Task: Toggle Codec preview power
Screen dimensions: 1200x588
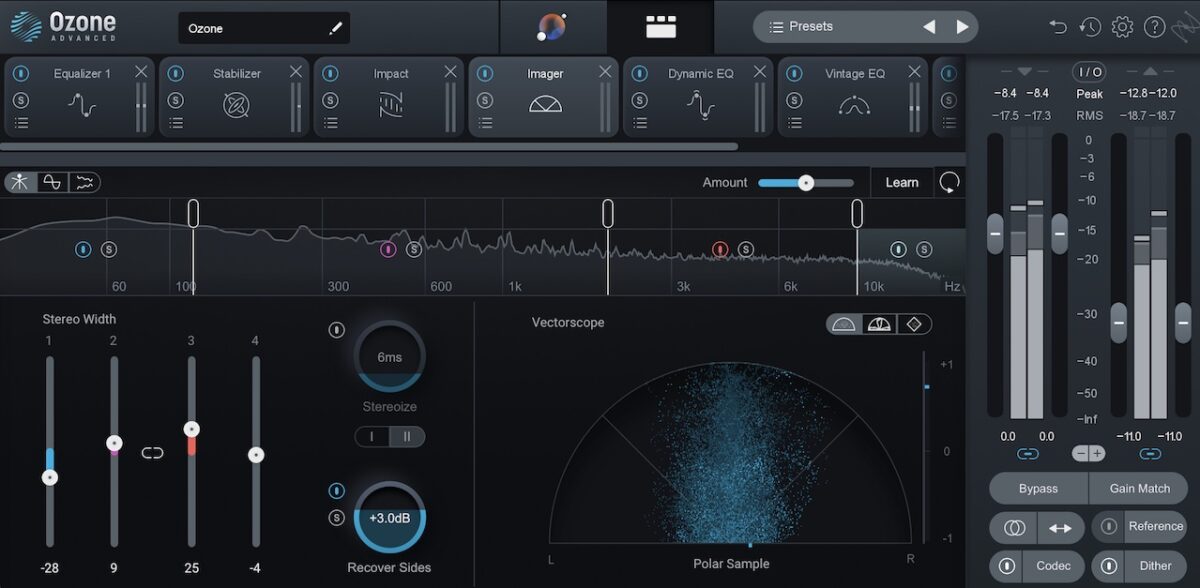Action: 1008,566
